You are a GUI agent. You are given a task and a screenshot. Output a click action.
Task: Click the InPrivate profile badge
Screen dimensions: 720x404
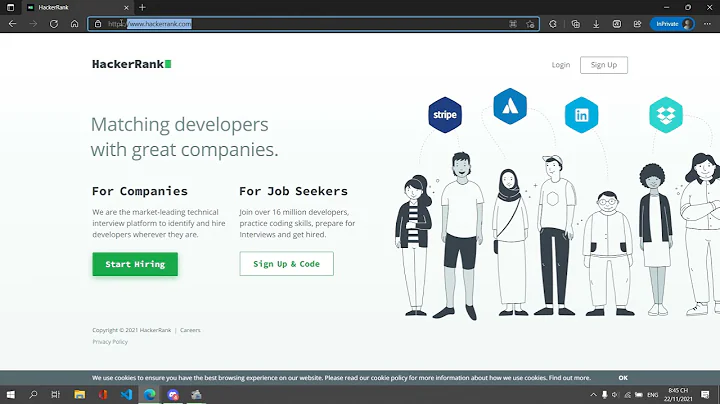click(x=672, y=24)
